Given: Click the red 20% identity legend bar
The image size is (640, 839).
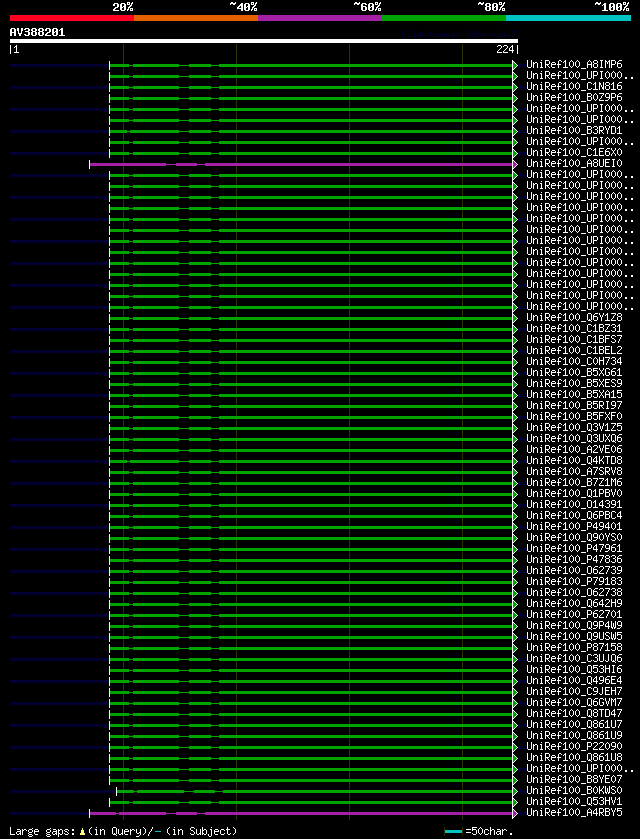Looking at the screenshot, I should pos(72,18).
